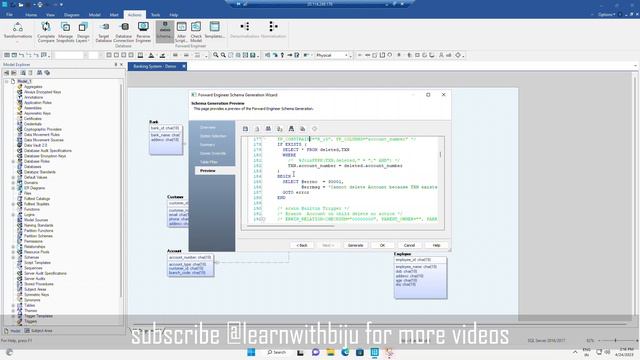Open Database Connection in the ribbon

[124, 32]
